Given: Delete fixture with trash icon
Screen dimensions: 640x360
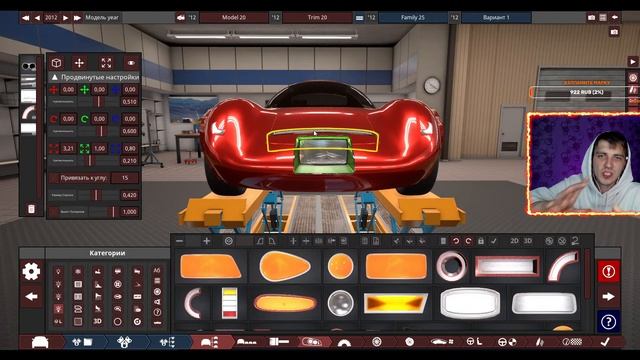Looking at the screenshot, I should [x=31, y=209].
